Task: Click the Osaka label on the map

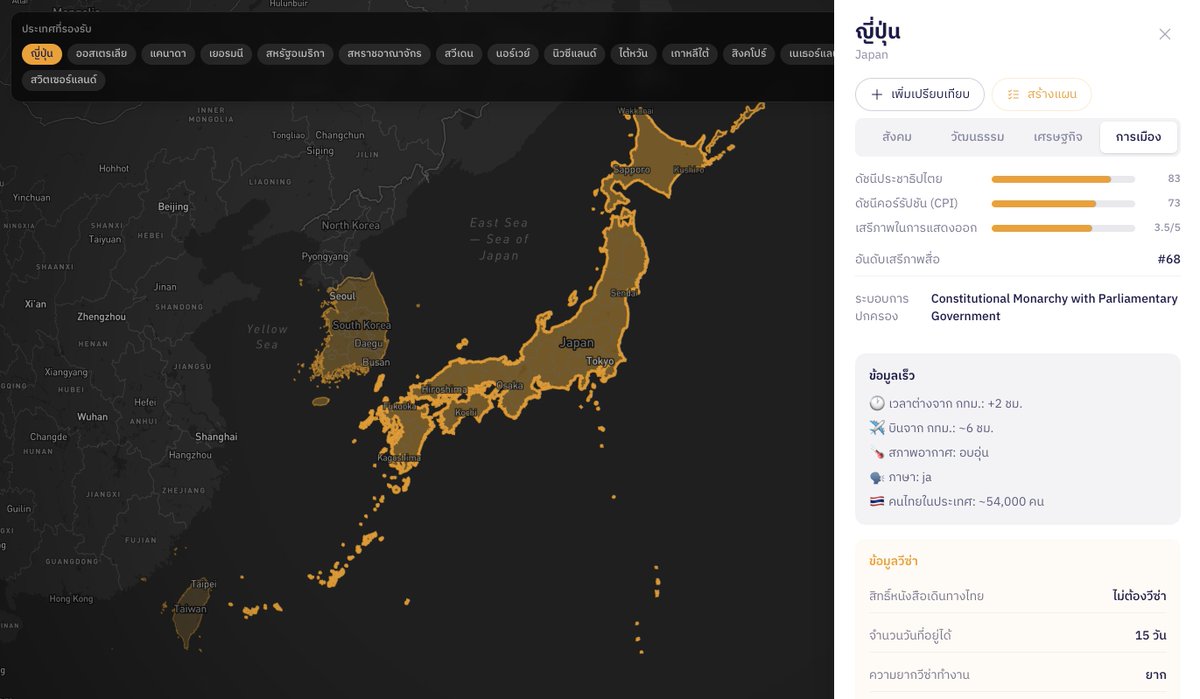Action: pyautogui.click(x=509, y=385)
